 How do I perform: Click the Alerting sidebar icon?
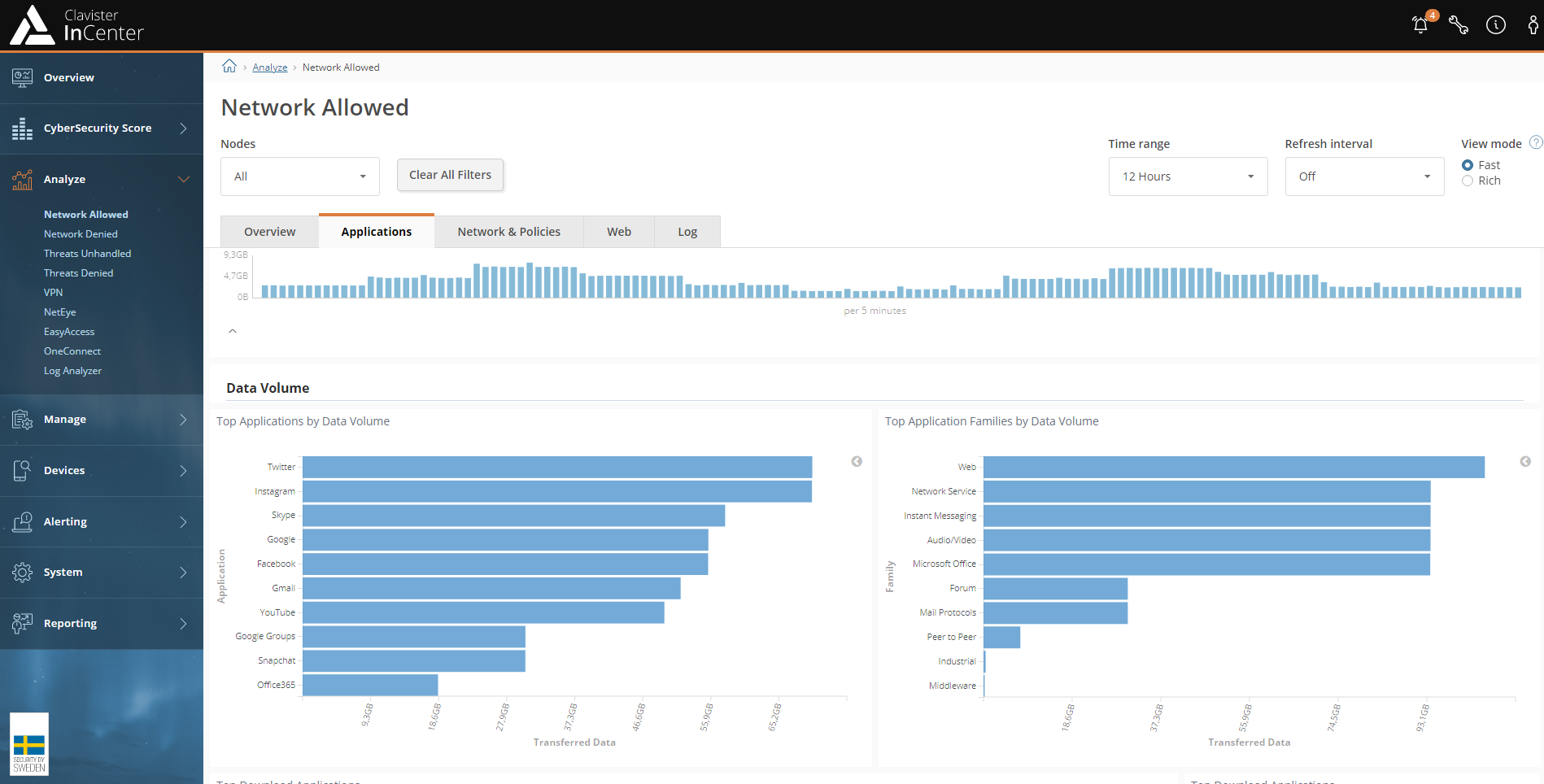(23, 522)
